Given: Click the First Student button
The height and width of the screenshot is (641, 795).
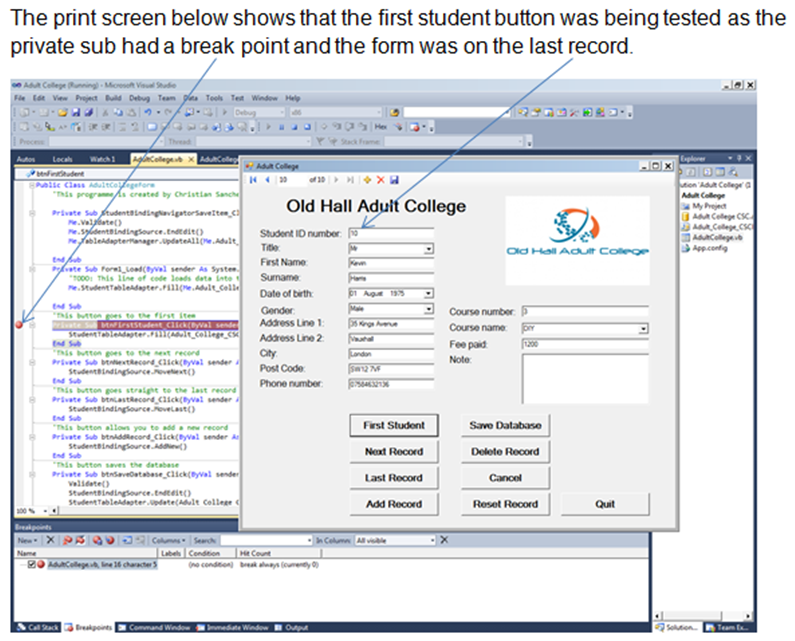Looking at the screenshot, I should (x=394, y=425).
